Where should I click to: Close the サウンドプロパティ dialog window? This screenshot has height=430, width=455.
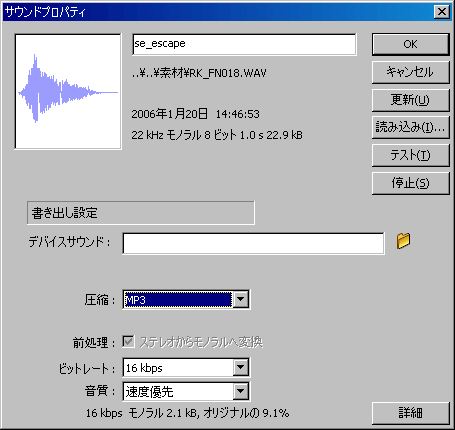coord(442,12)
